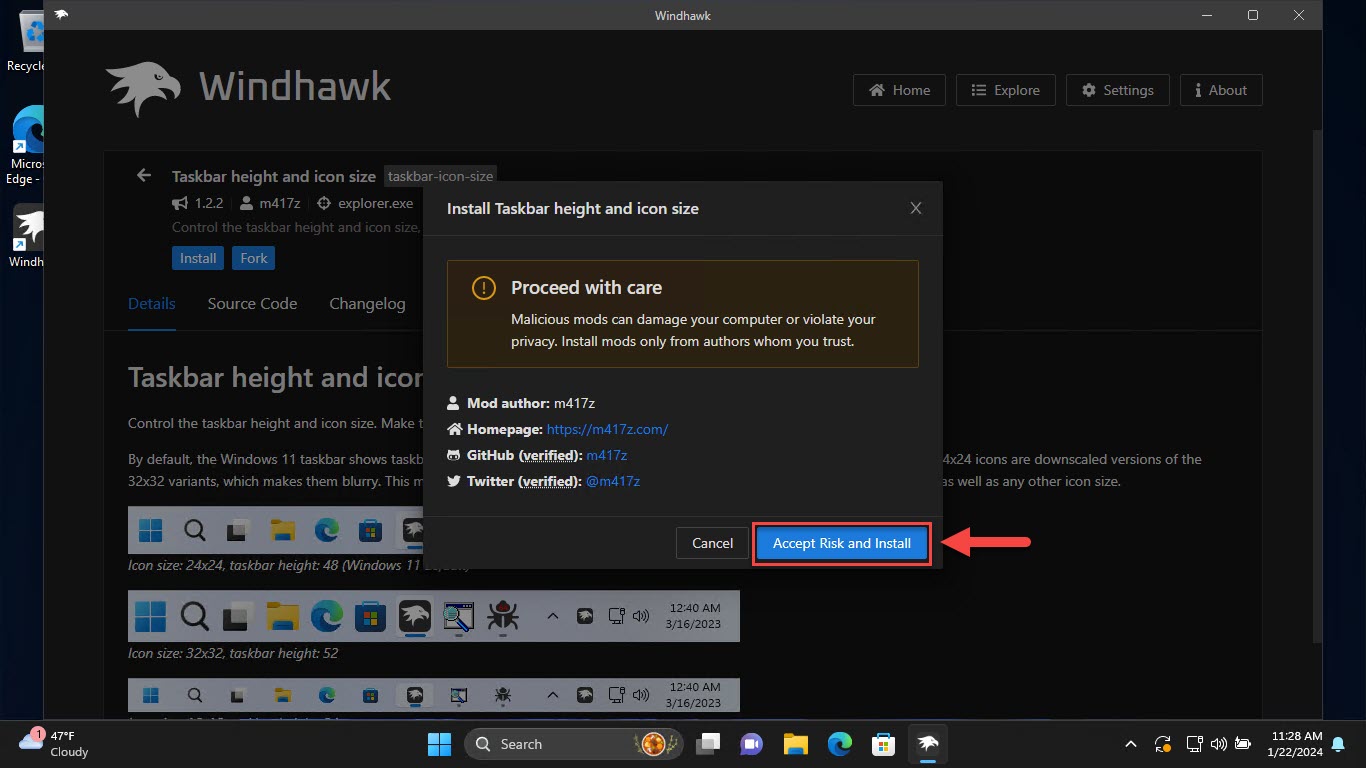Click the taskbar-icon-size mod ID tag
This screenshot has height=768, width=1366.
tap(440, 176)
